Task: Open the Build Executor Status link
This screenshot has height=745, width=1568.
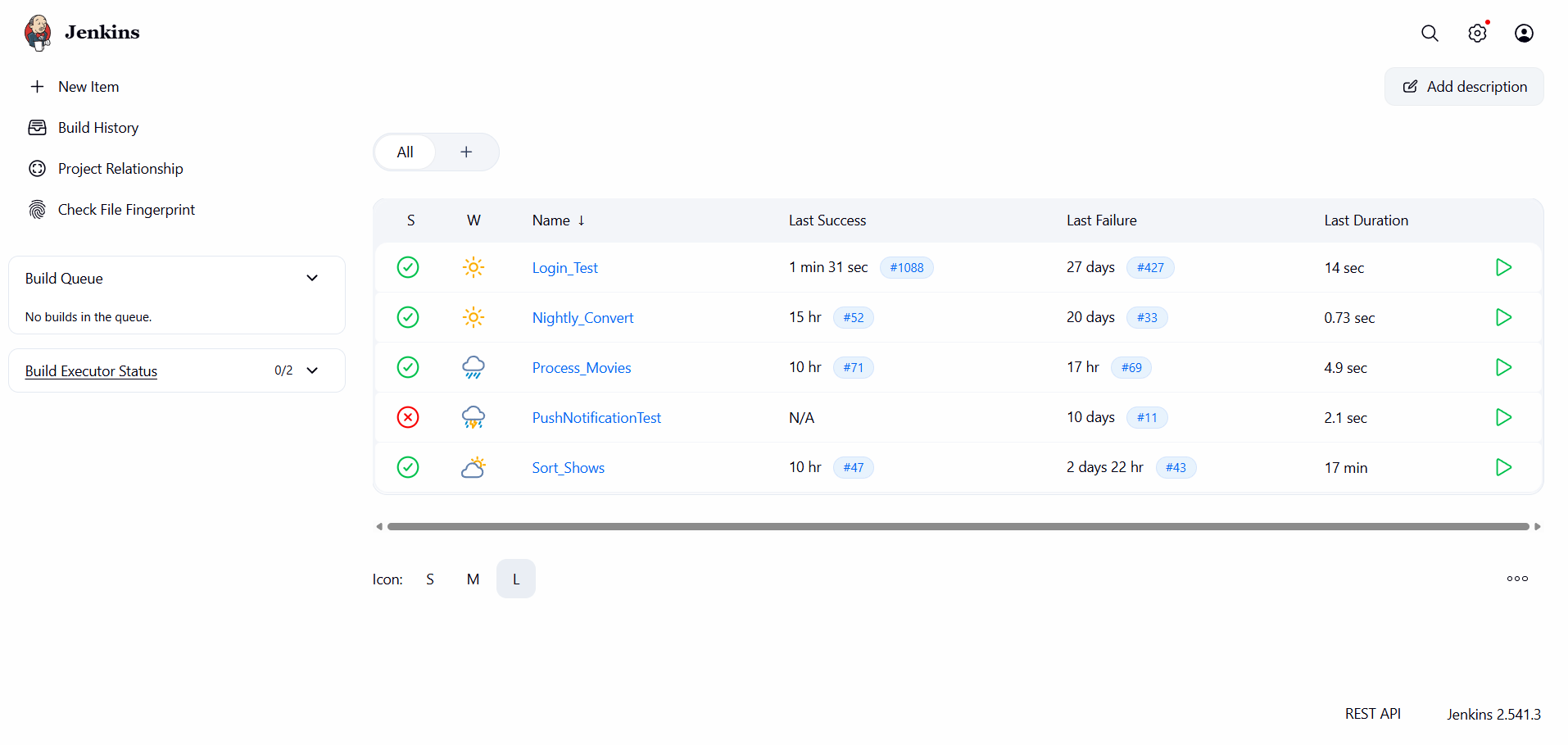Action: (x=91, y=371)
